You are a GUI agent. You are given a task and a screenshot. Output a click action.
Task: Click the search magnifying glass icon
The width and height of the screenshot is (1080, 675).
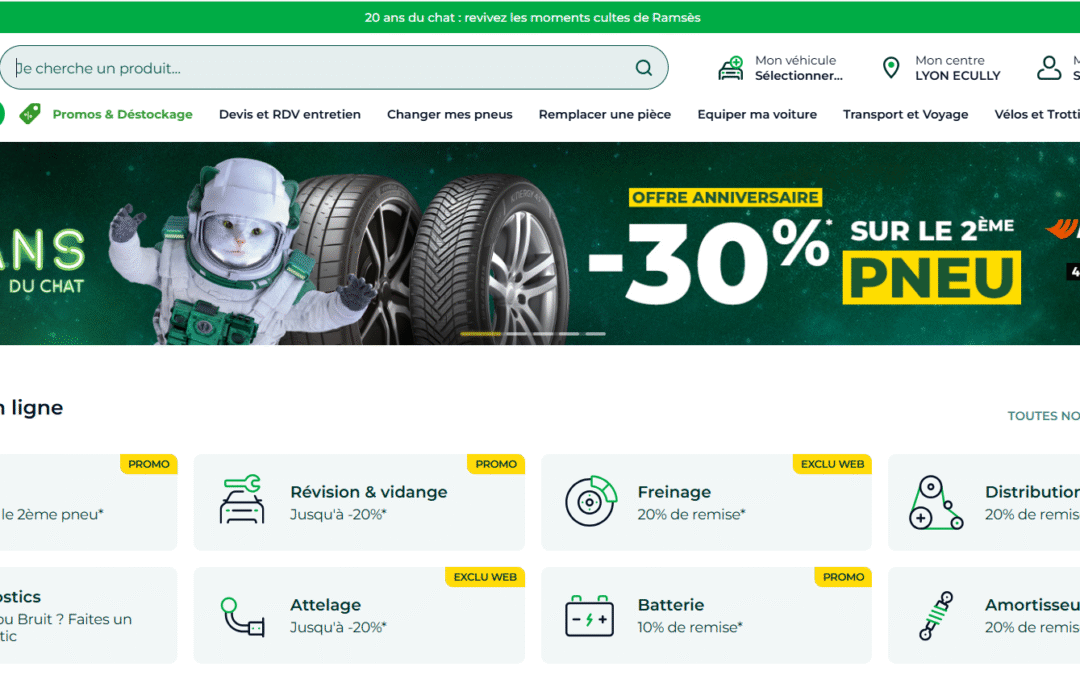click(x=643, y=68)
